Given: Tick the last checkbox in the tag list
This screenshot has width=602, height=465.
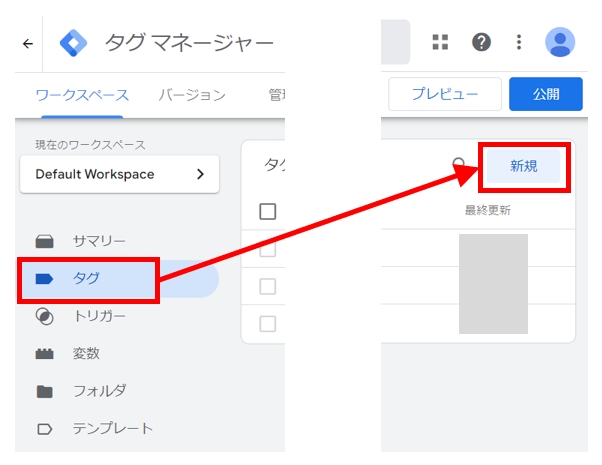Looking at the screenshot, I should (268, 324).
